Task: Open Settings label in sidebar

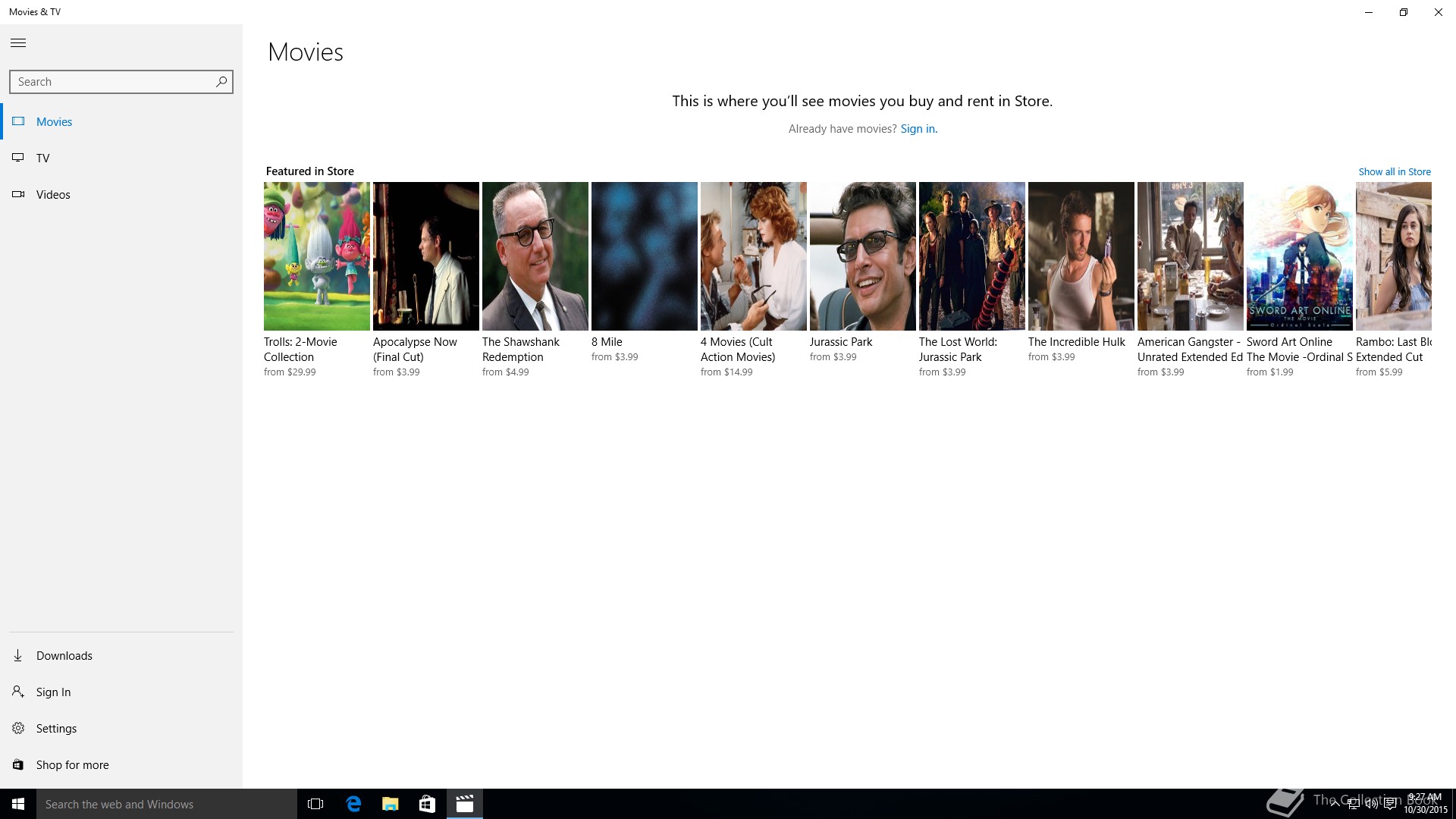Action: [57, 728]
